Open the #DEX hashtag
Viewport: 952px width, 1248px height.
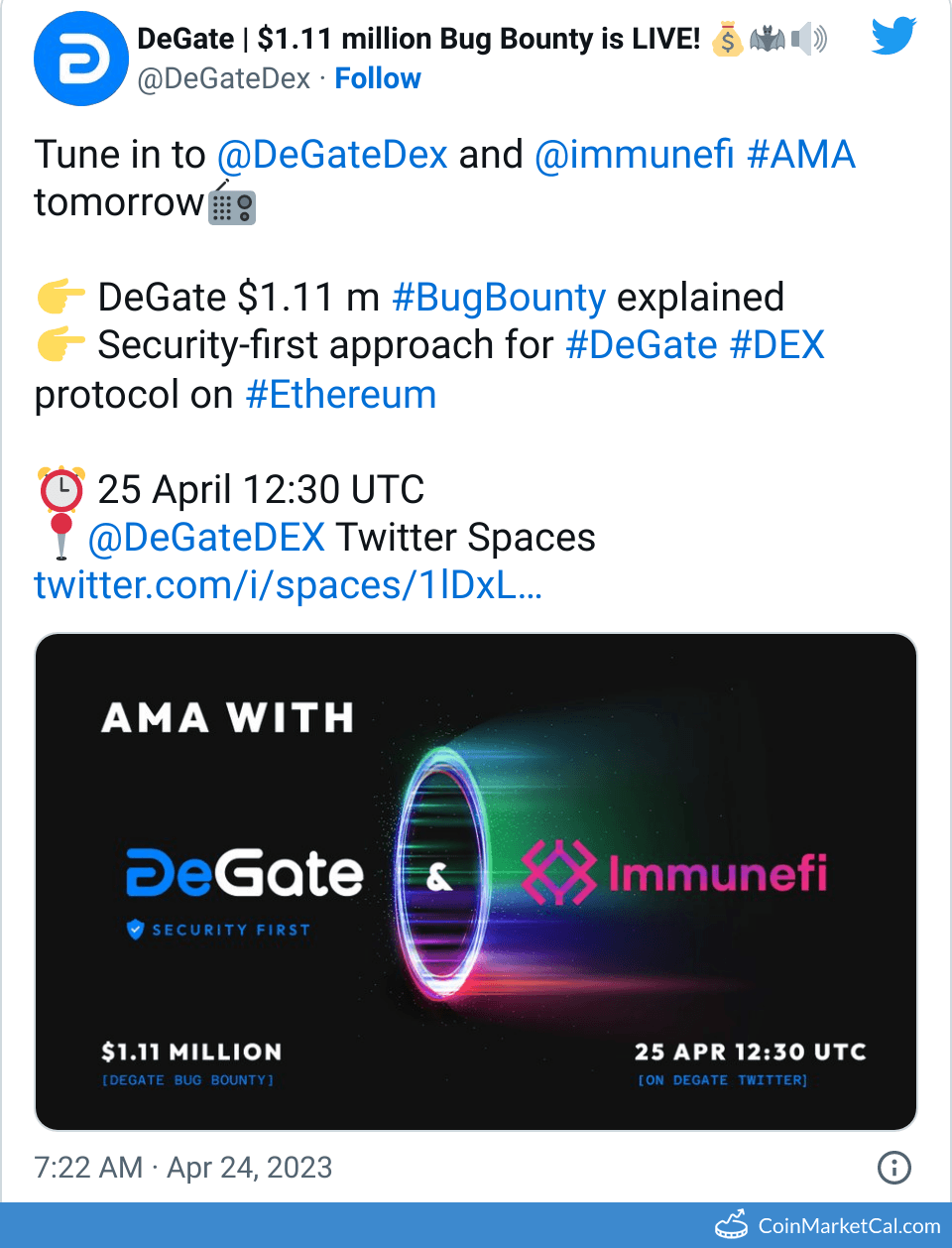tap(776, 345)
